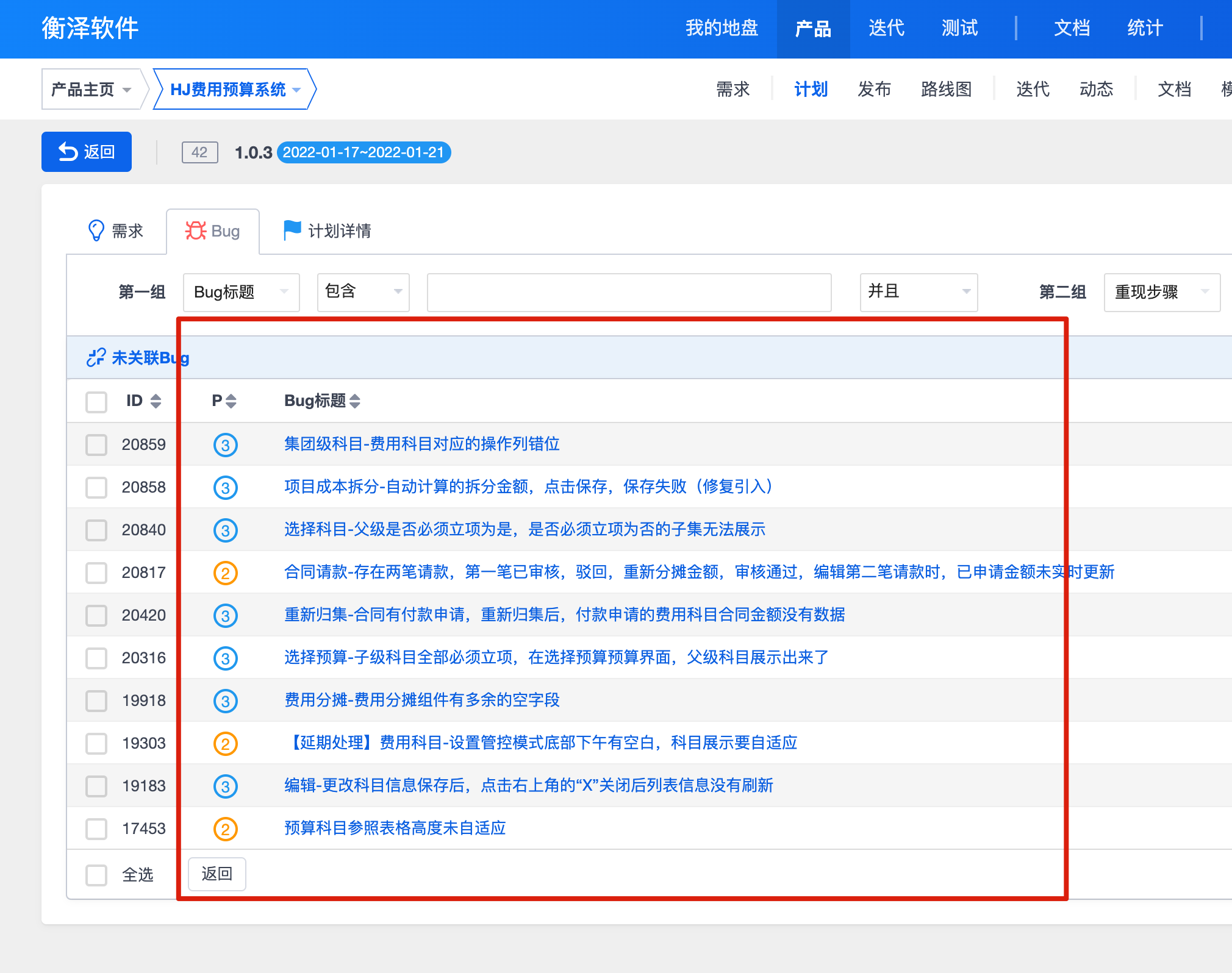Expand the 包含 operator dropdown
The width and height of the screenshot is (1232, 973).
[x=363, y=292]
